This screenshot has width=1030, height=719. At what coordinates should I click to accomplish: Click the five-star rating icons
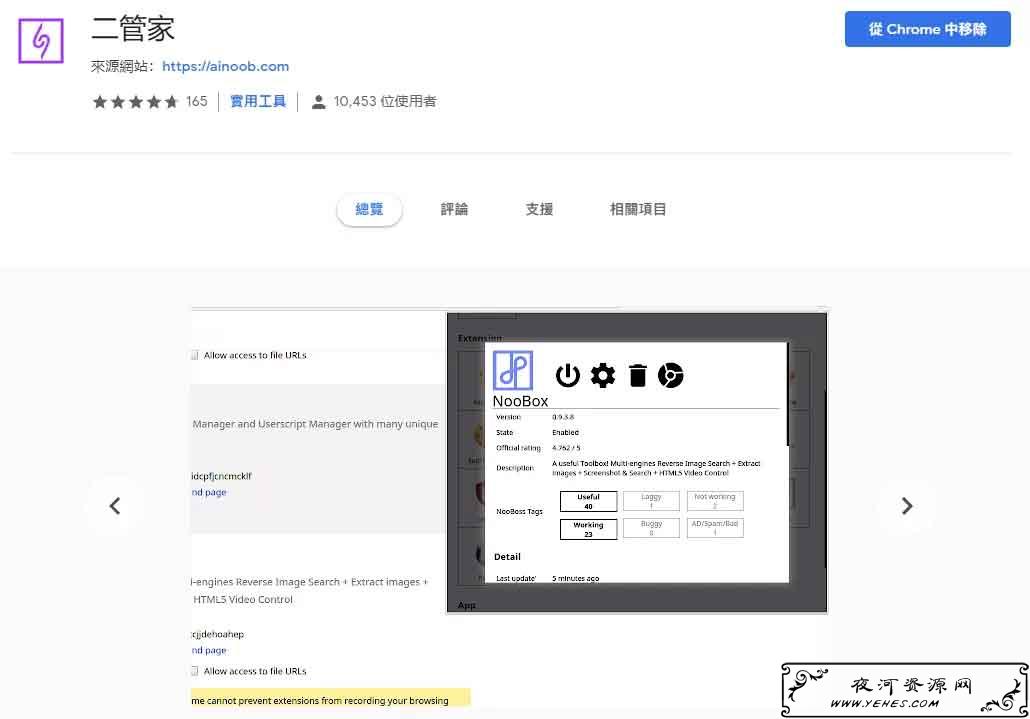tap(135, 102)
